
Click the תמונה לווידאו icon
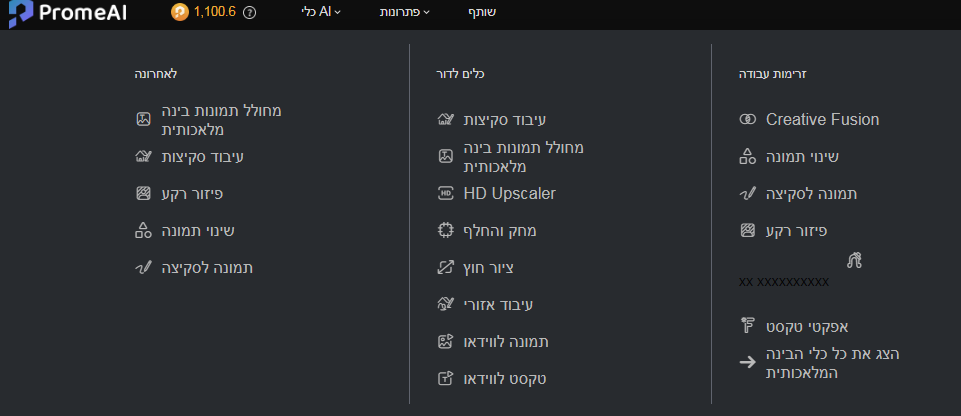coord(446,341)
